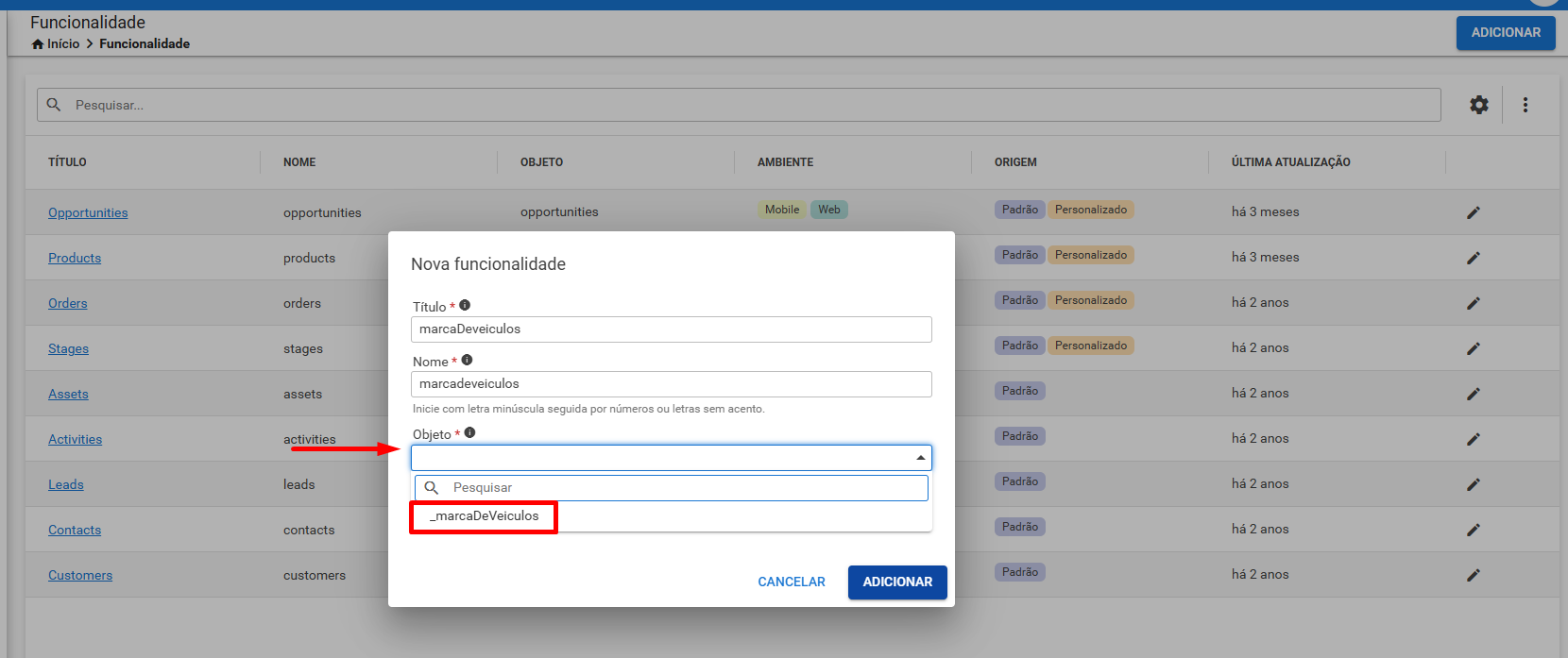This screenshot has width=1568, height=658.
Task: Open the Opportunities link
Action: pos(88,212)
